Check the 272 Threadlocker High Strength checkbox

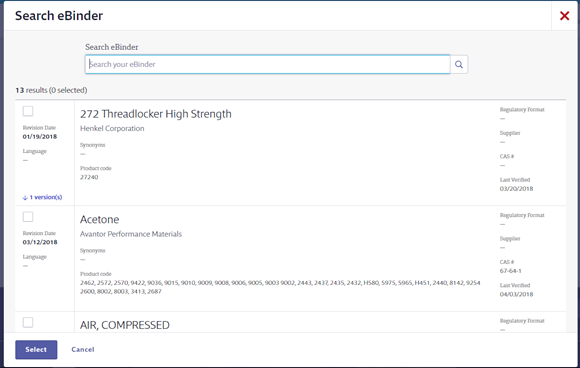pos(28,111)
